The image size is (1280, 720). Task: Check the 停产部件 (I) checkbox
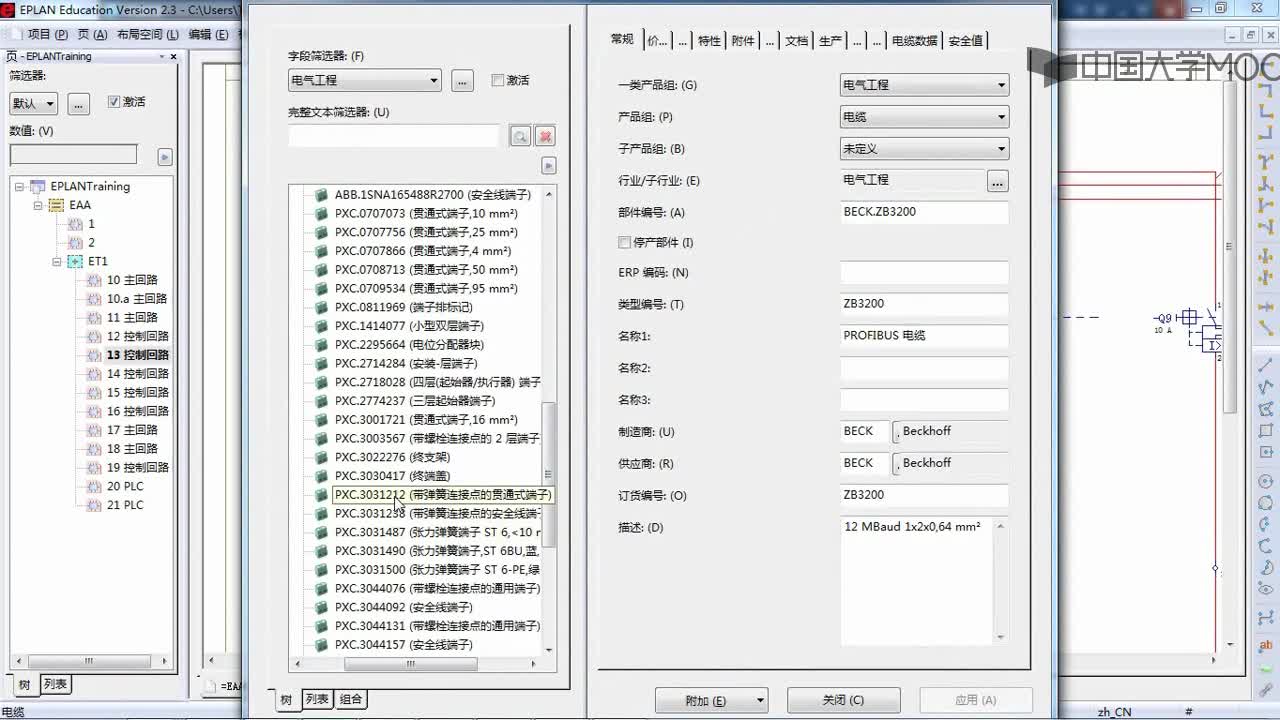[625, 243]
